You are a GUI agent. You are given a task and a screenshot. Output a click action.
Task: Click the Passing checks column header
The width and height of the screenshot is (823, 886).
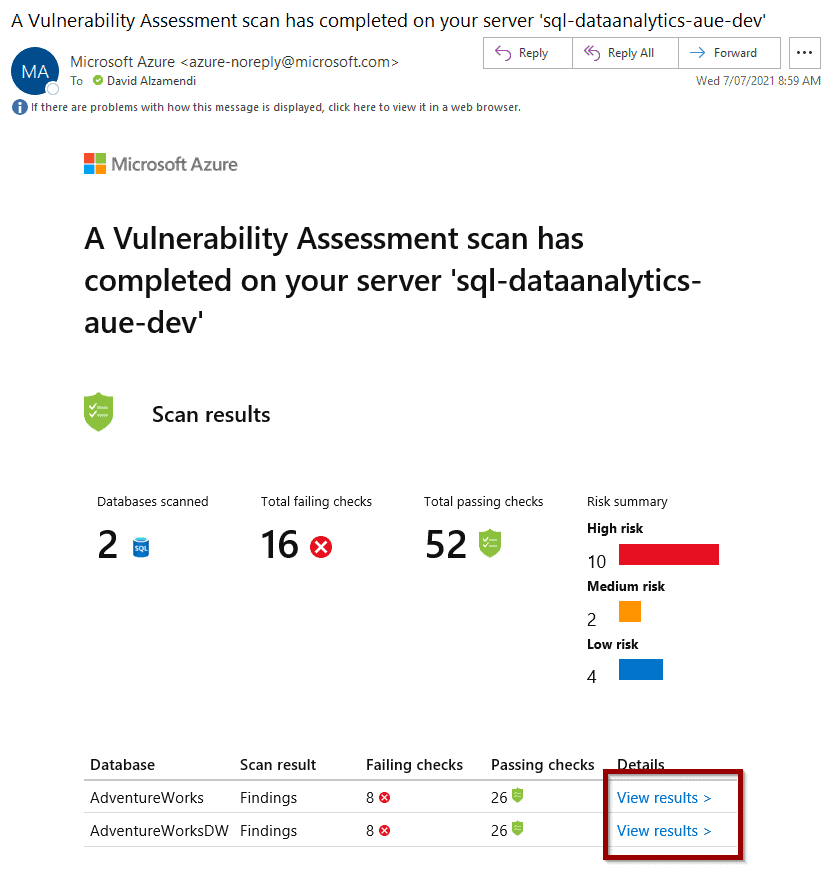[x=542, y=765]
